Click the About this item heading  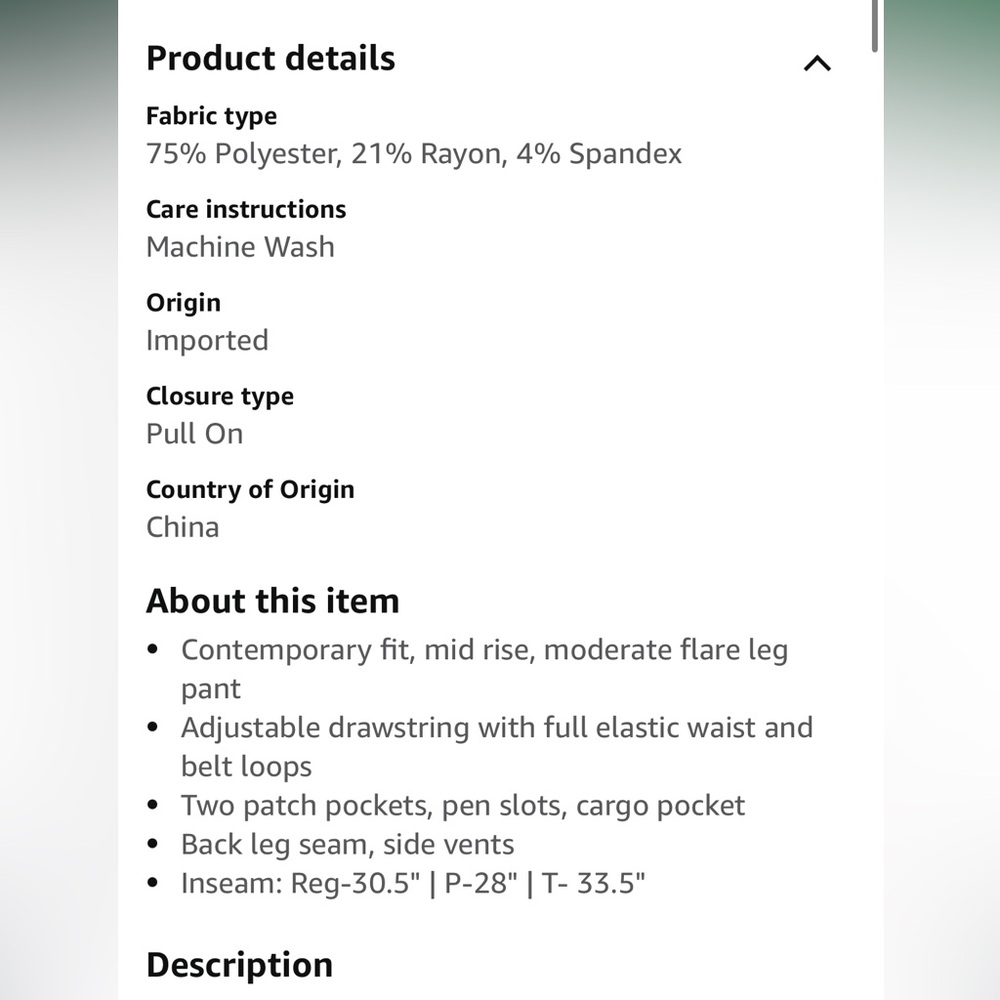pyautogui.click(x=272, y=601)
